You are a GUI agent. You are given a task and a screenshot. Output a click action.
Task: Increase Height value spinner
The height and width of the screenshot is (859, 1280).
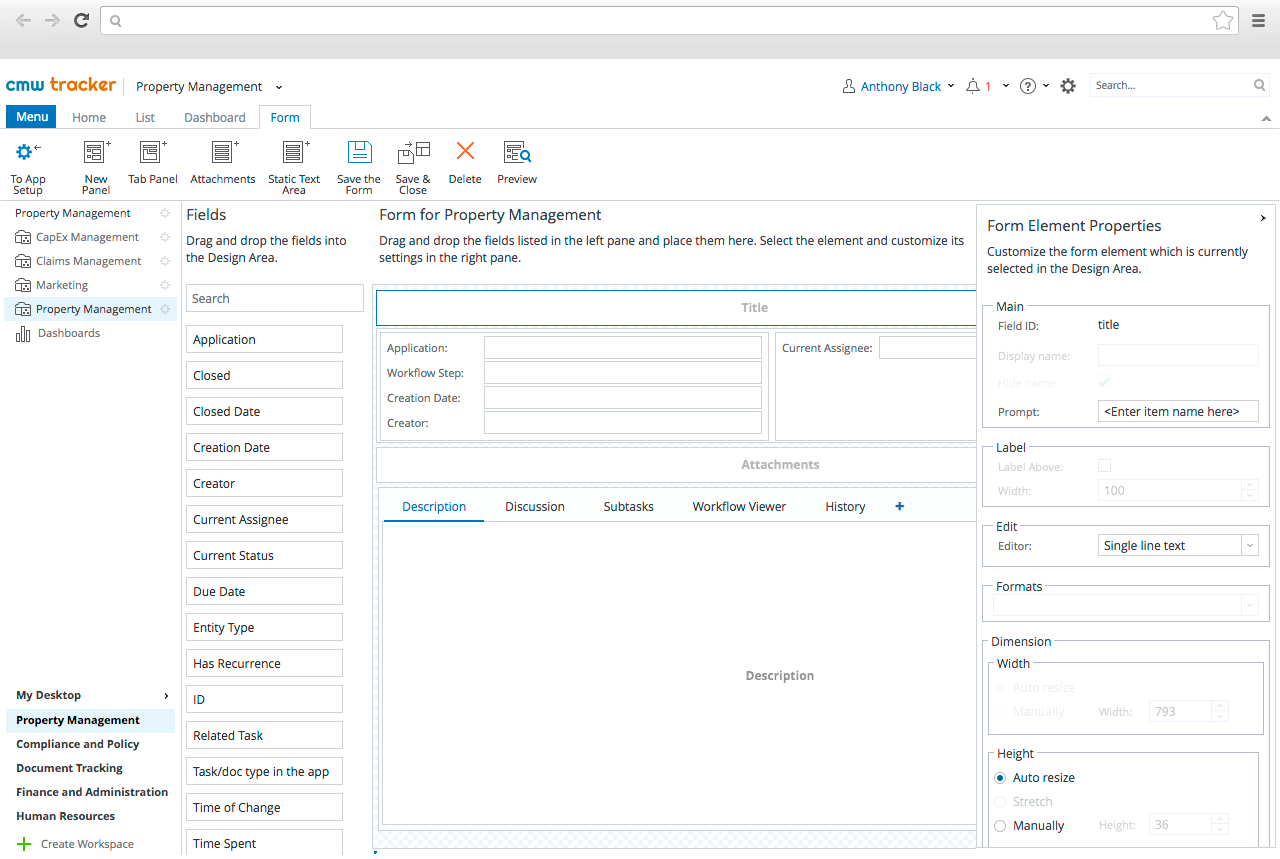[x=1220, y=820]
